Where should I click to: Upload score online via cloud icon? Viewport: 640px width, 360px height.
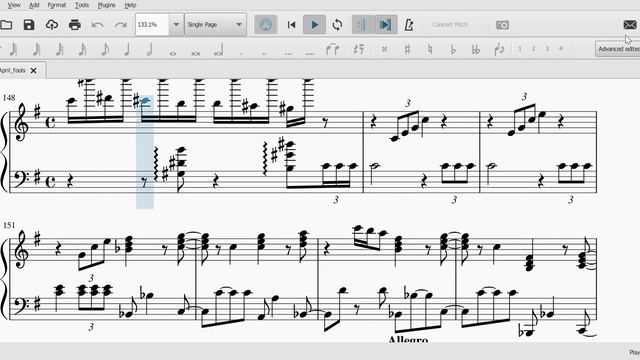tap(52, 25)
